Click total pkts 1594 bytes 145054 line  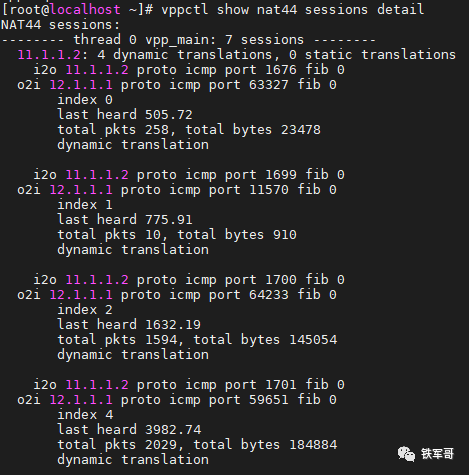[197, 340]
